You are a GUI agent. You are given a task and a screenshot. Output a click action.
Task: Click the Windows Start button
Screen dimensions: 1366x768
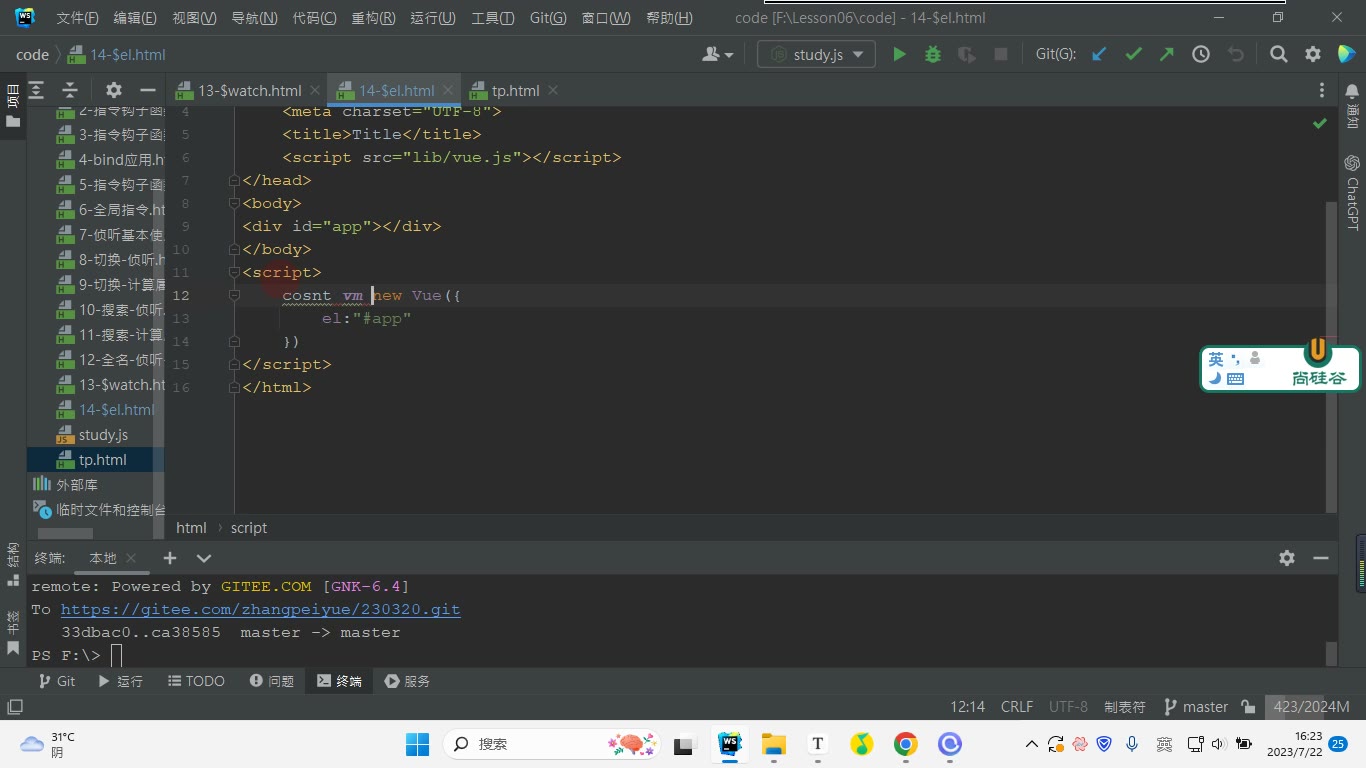click(x=417, y=744)
